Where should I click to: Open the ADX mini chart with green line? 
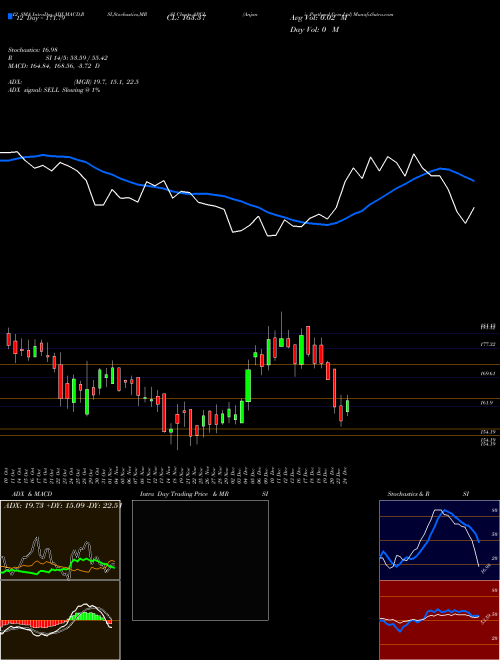click(60, 540)
